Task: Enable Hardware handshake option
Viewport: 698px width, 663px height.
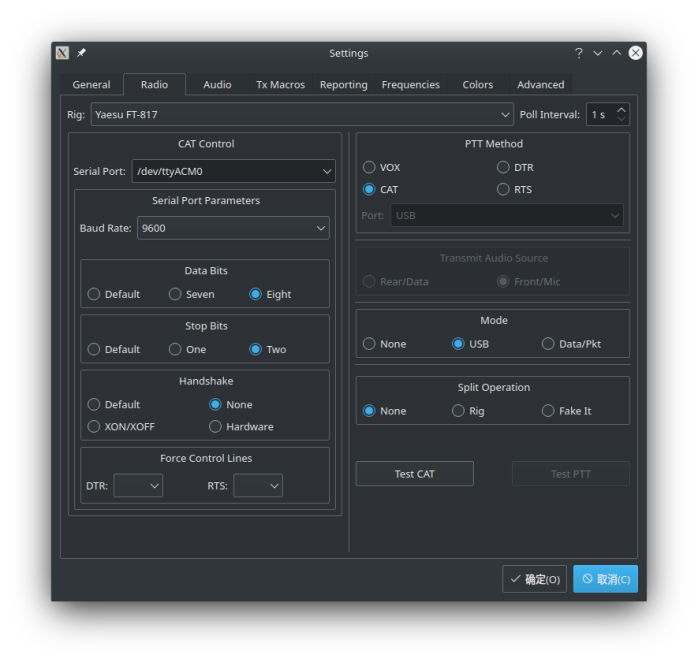Action: click(x=216, y=426)
